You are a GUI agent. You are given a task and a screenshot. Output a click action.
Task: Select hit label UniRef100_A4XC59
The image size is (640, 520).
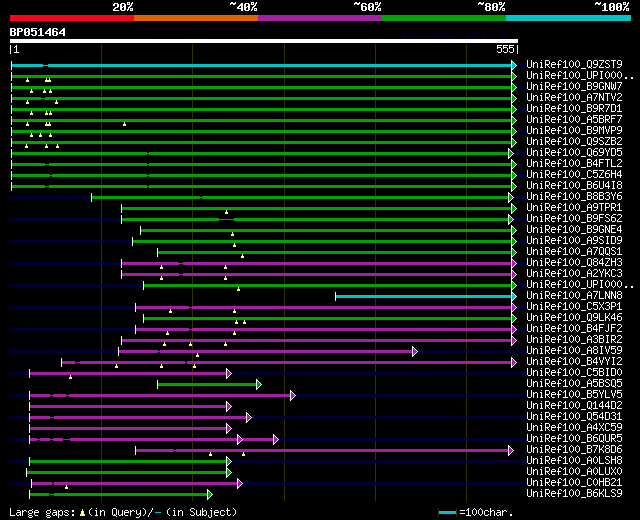[574, 428]
